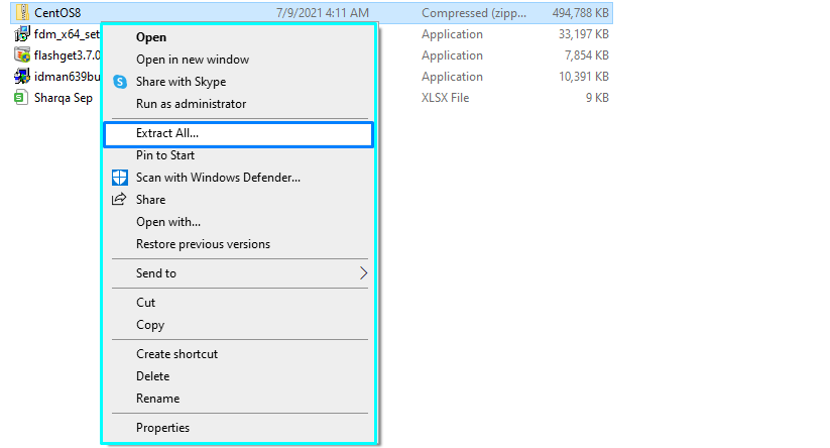
Task: Click the Sharqa Sep spreadsheet icon
Action: tap(21, 97)
